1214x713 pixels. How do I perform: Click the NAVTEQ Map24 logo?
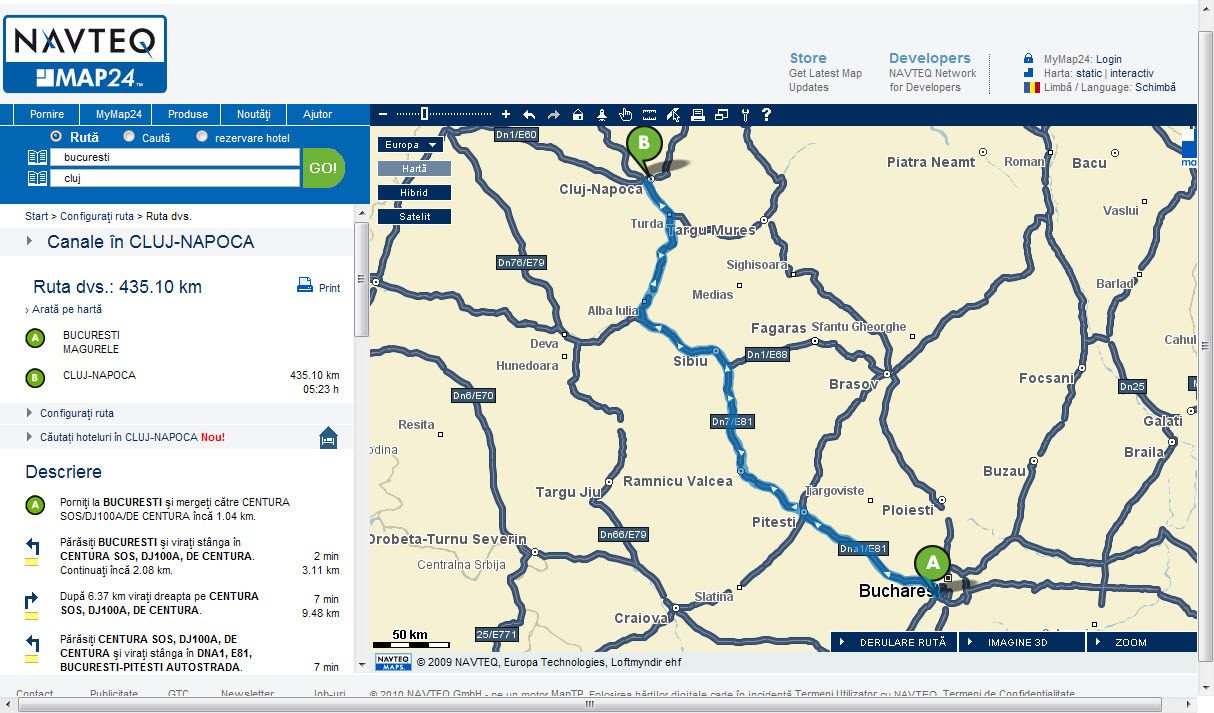pyautogui.click(x=85, y=54)
